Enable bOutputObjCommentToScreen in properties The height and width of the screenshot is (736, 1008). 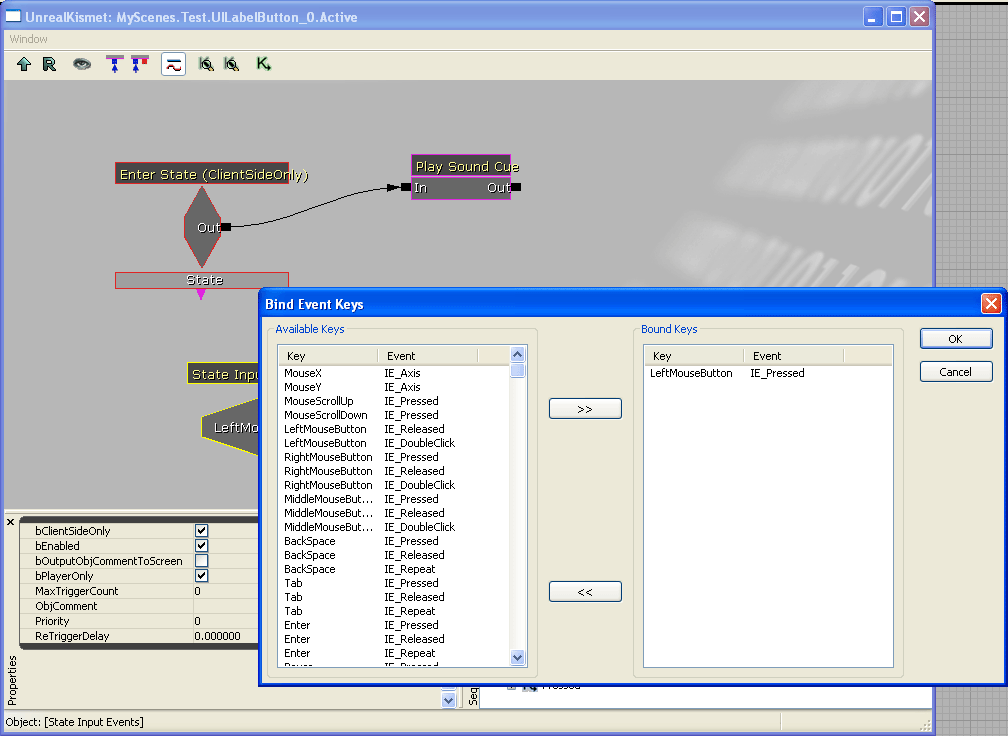click(203, 561)
